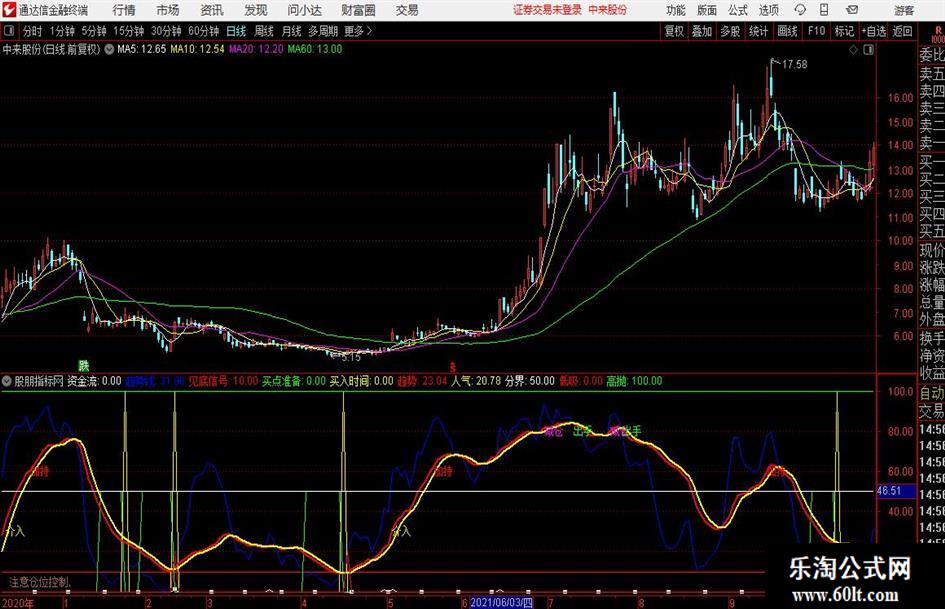Open the 资讯 menu
This screenshot has height=609, width=945.
point(212,10)
